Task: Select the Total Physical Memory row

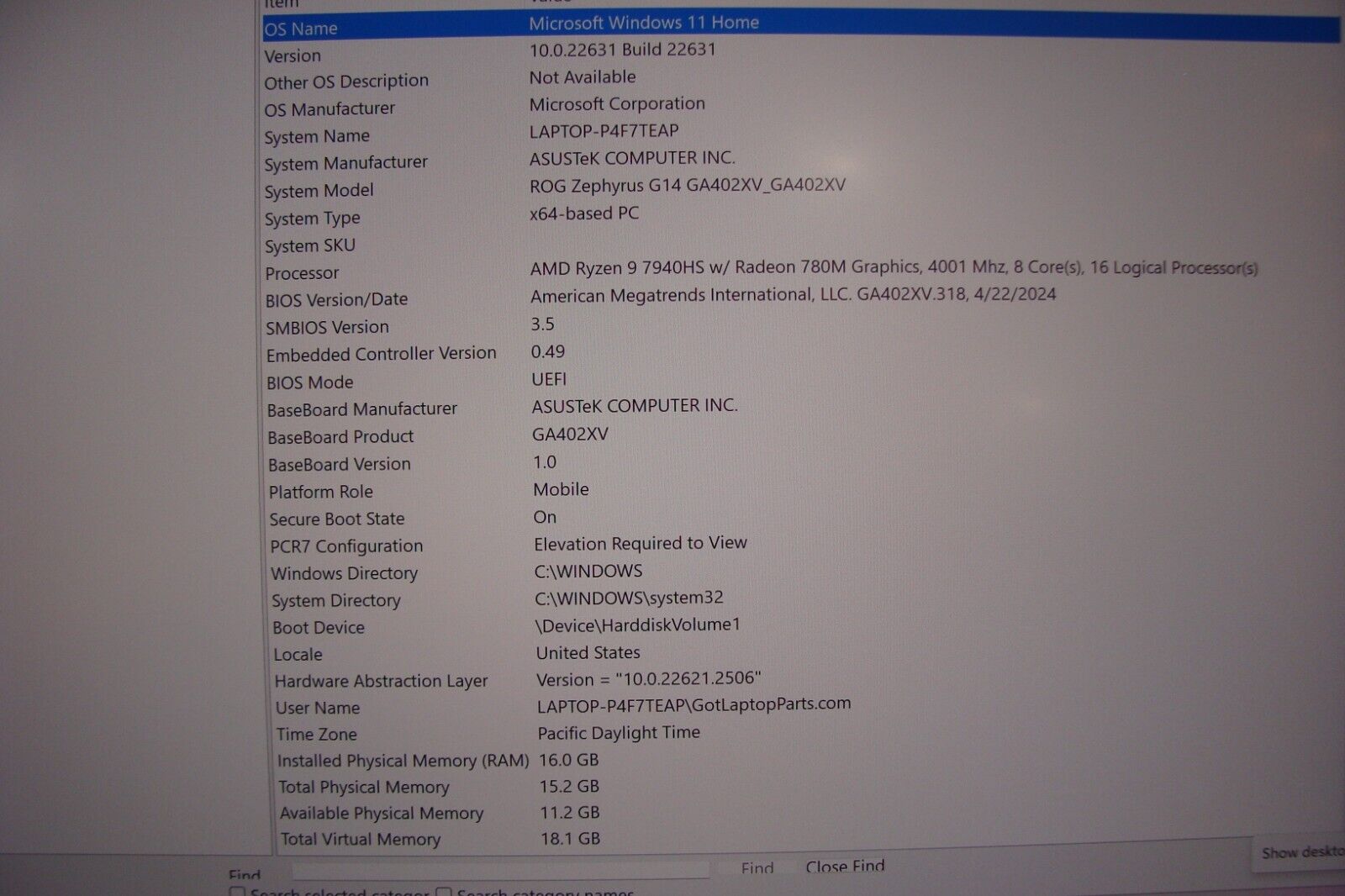Action: coord(801,787)
